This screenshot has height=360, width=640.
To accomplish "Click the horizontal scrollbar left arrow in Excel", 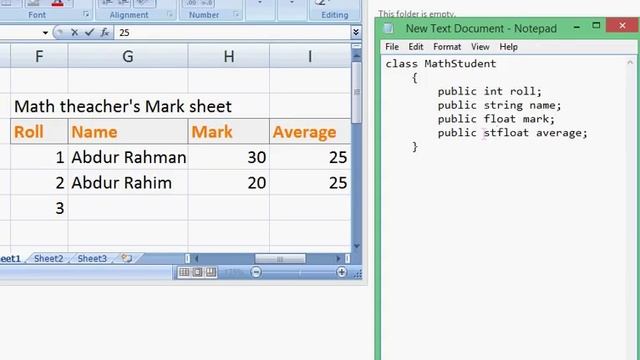I will [196, 258].
